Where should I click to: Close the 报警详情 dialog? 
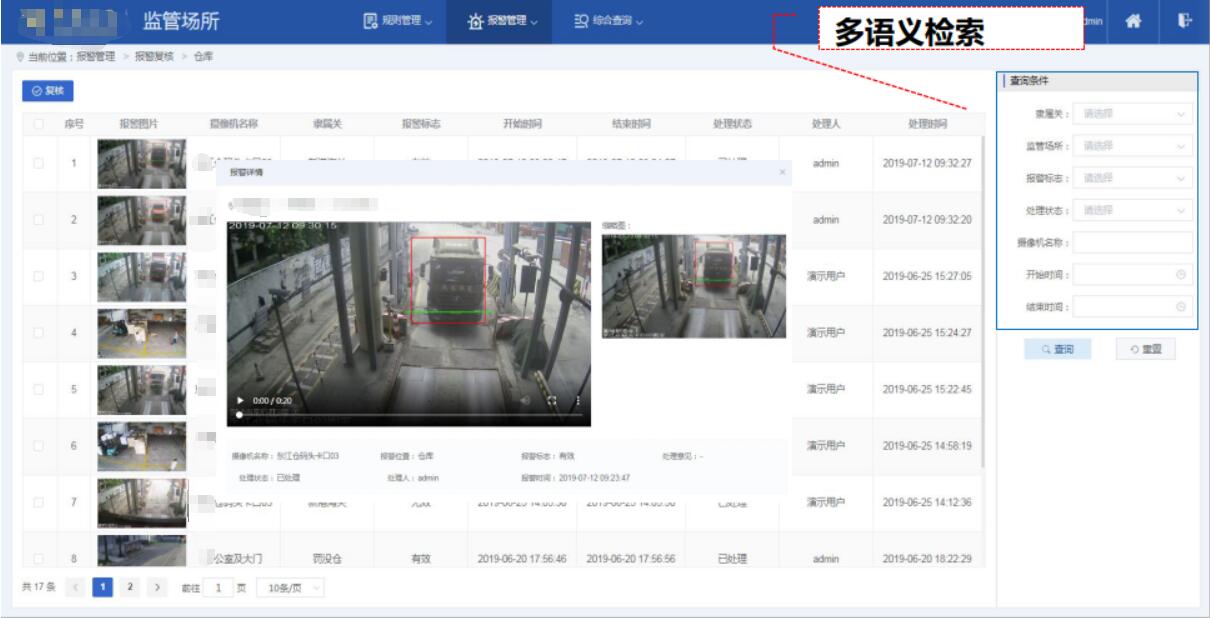(782, 172)
